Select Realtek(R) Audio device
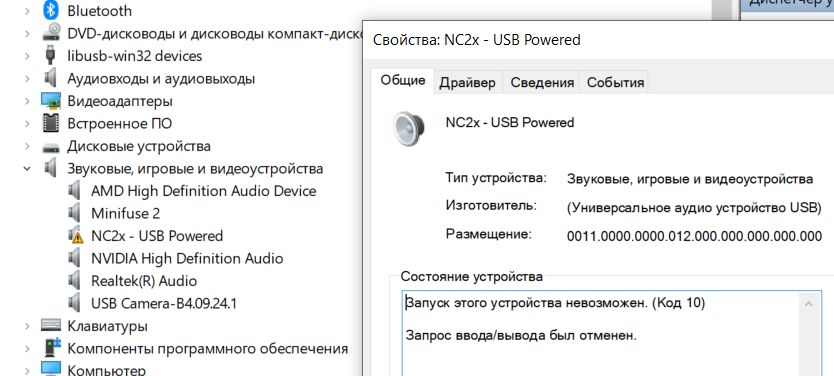Viewport: 834px width, 376px height. click(x=144, y=281)
